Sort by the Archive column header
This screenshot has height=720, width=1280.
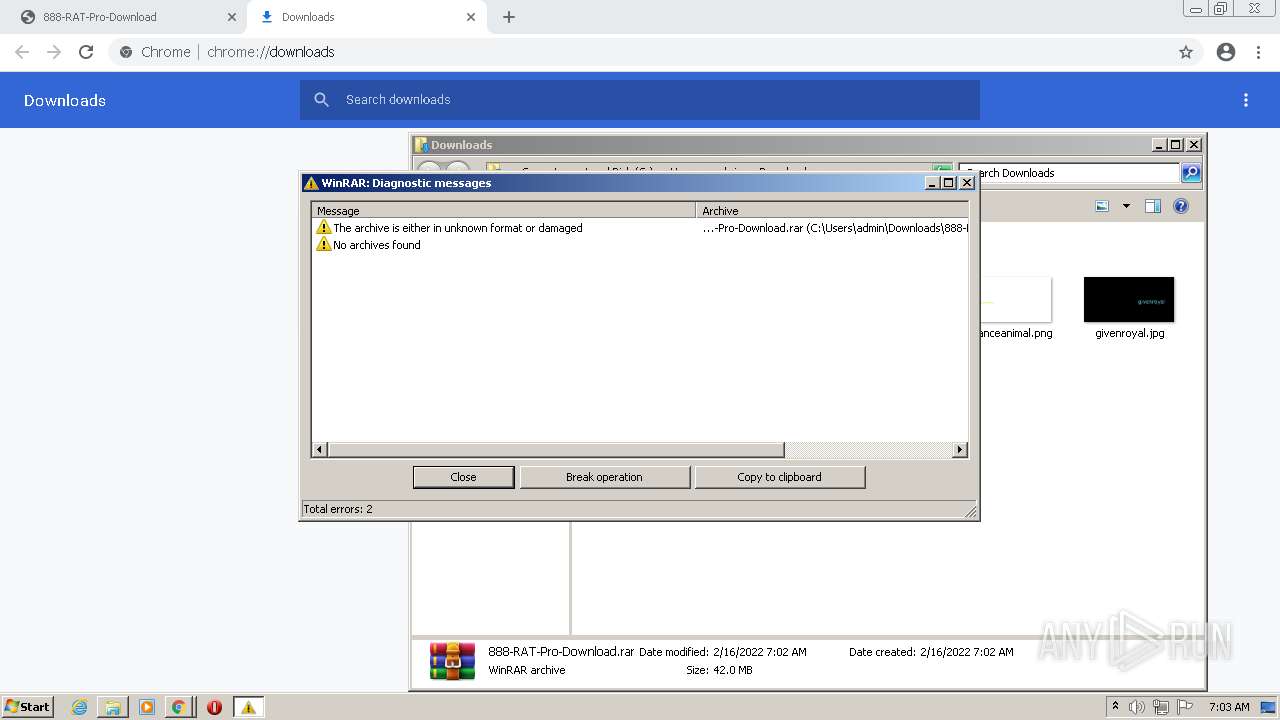tap(832, 210)
